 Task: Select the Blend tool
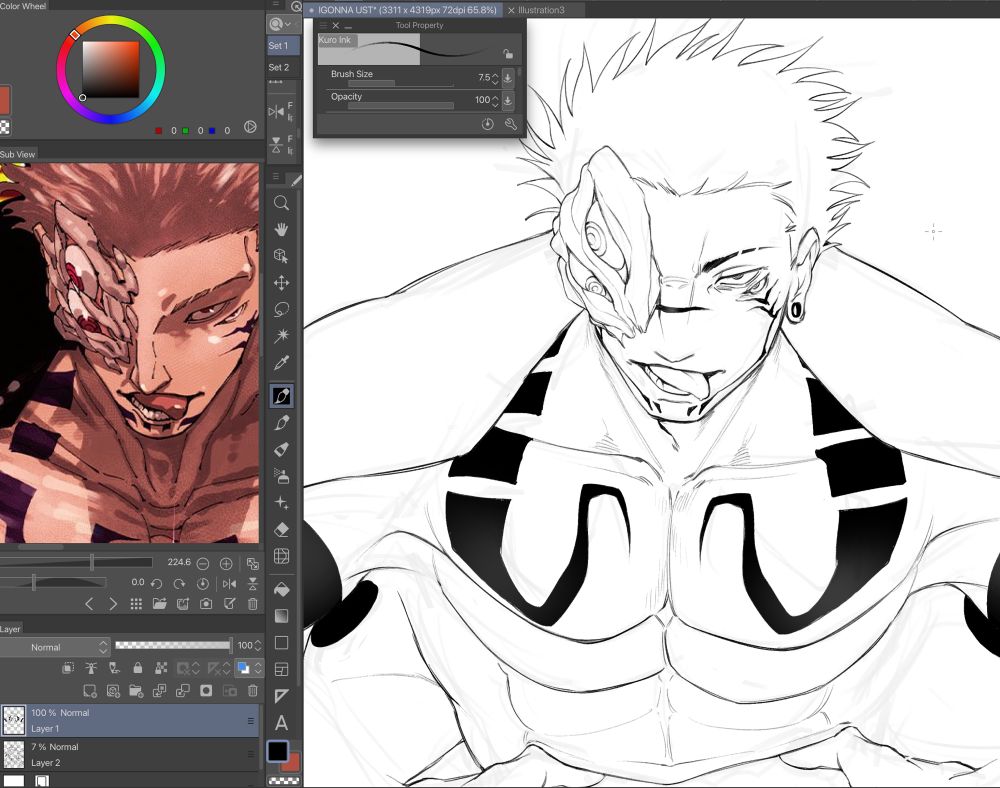[281, 556]
